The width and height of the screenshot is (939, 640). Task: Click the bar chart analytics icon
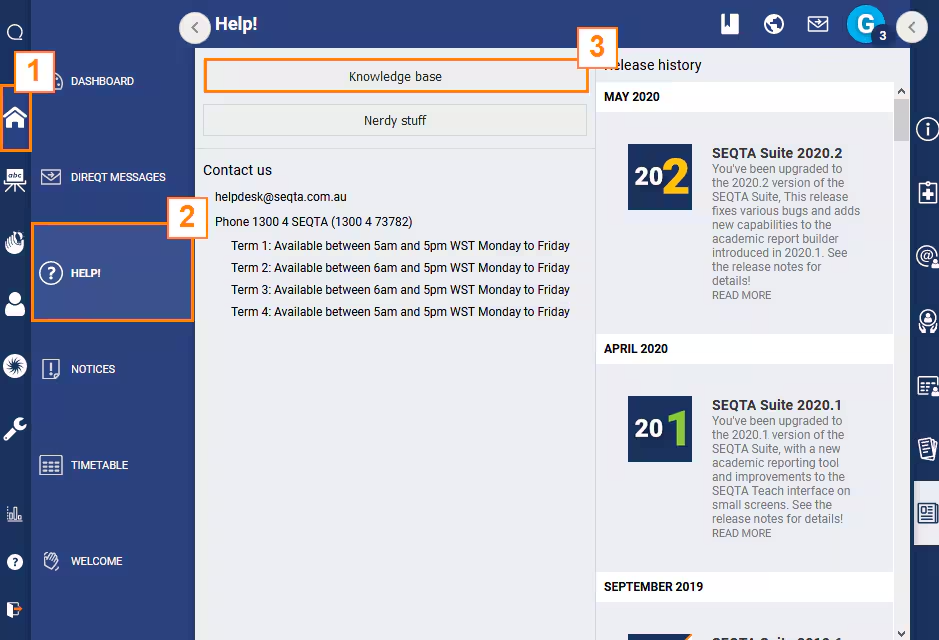click(x=15, y=514)
